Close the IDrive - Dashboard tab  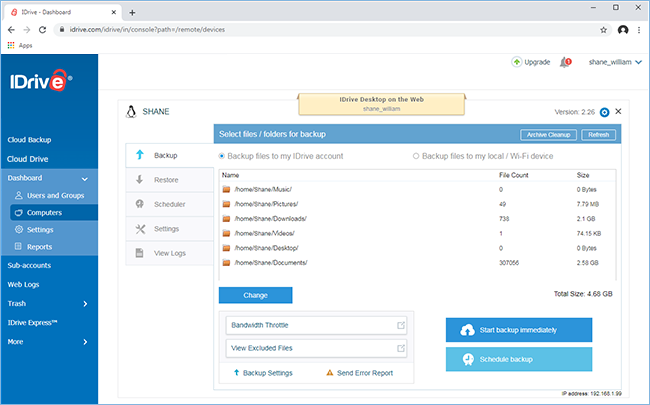click(x=114, y=12)
